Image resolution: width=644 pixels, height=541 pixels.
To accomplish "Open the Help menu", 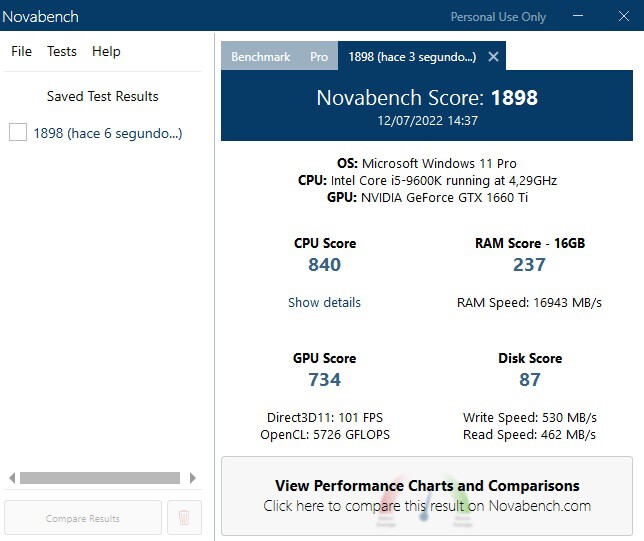I will click(106, 51).
